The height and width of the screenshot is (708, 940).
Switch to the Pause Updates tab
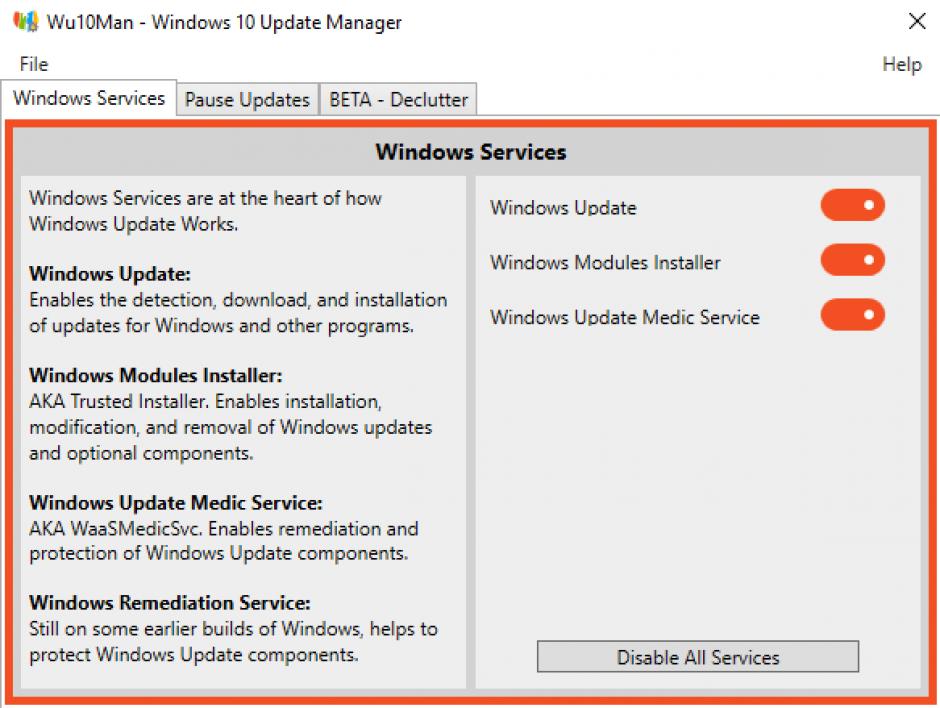tap(247, 100)
